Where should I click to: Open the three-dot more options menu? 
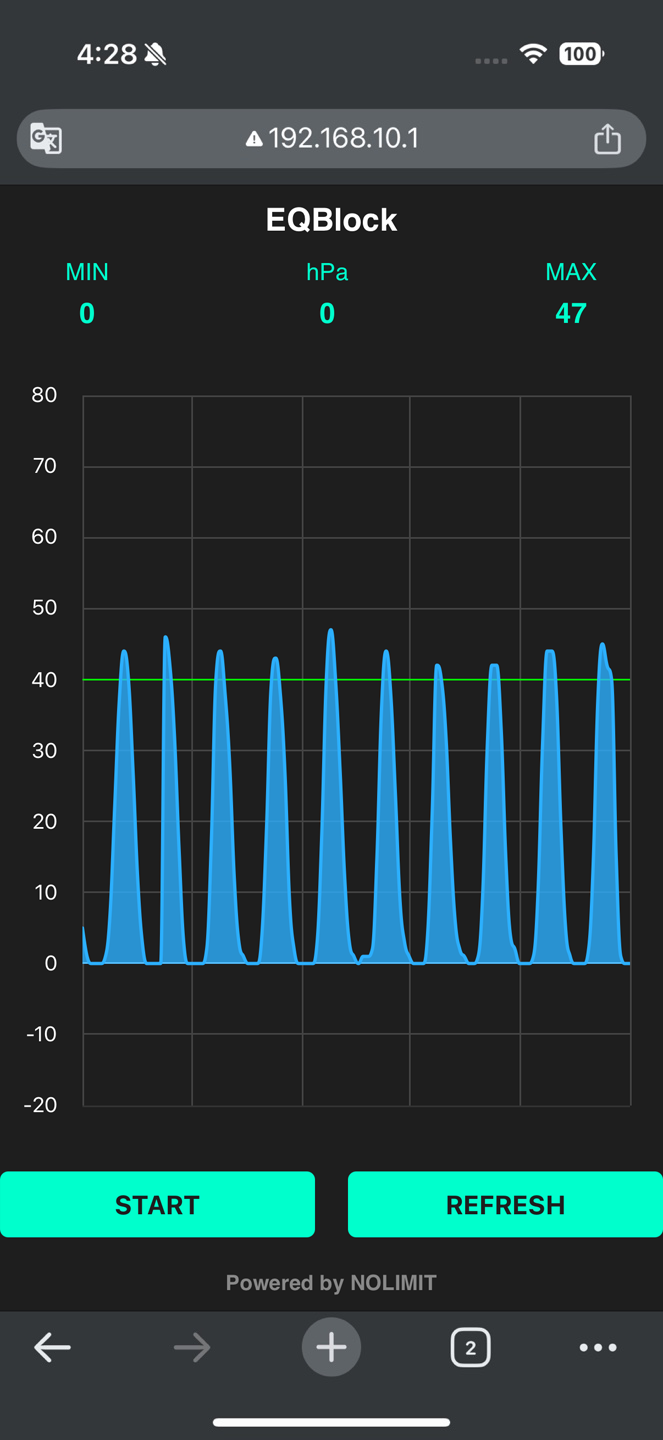(598, 1347)
